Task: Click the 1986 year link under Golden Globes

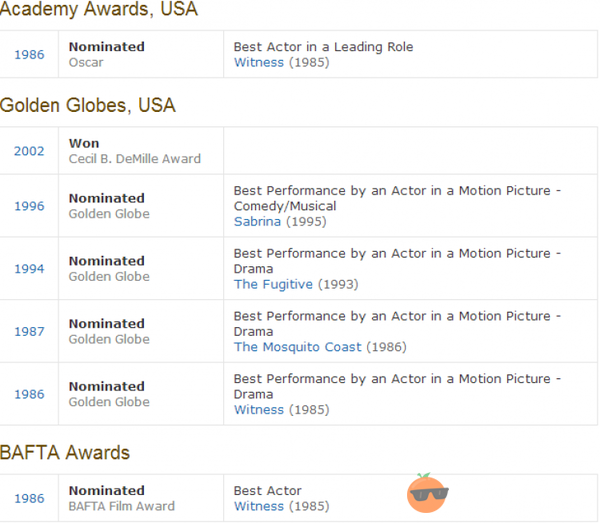Action: pos(29,394)
